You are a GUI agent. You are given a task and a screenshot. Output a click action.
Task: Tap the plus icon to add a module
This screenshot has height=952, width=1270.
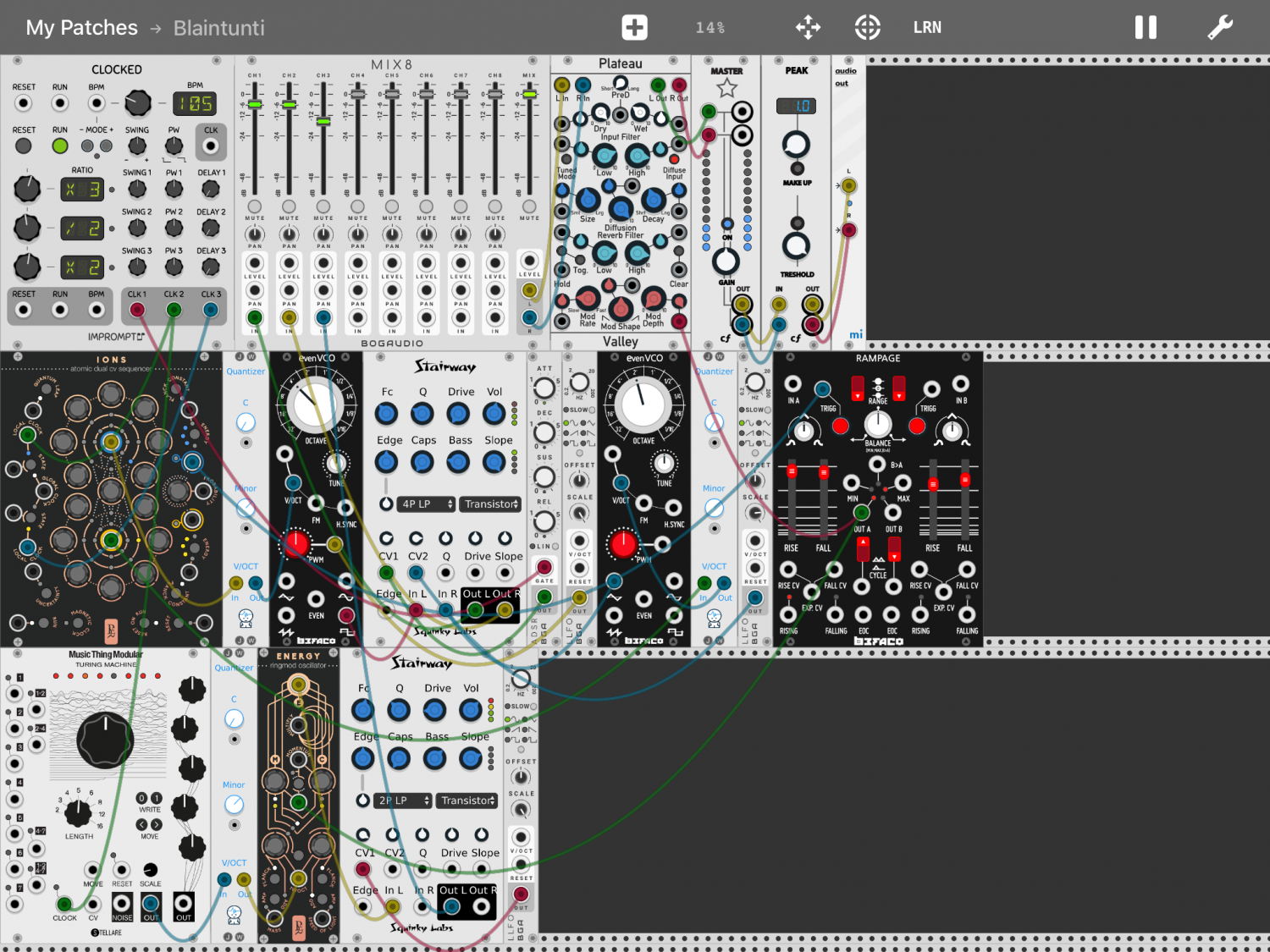click(634, 27)
